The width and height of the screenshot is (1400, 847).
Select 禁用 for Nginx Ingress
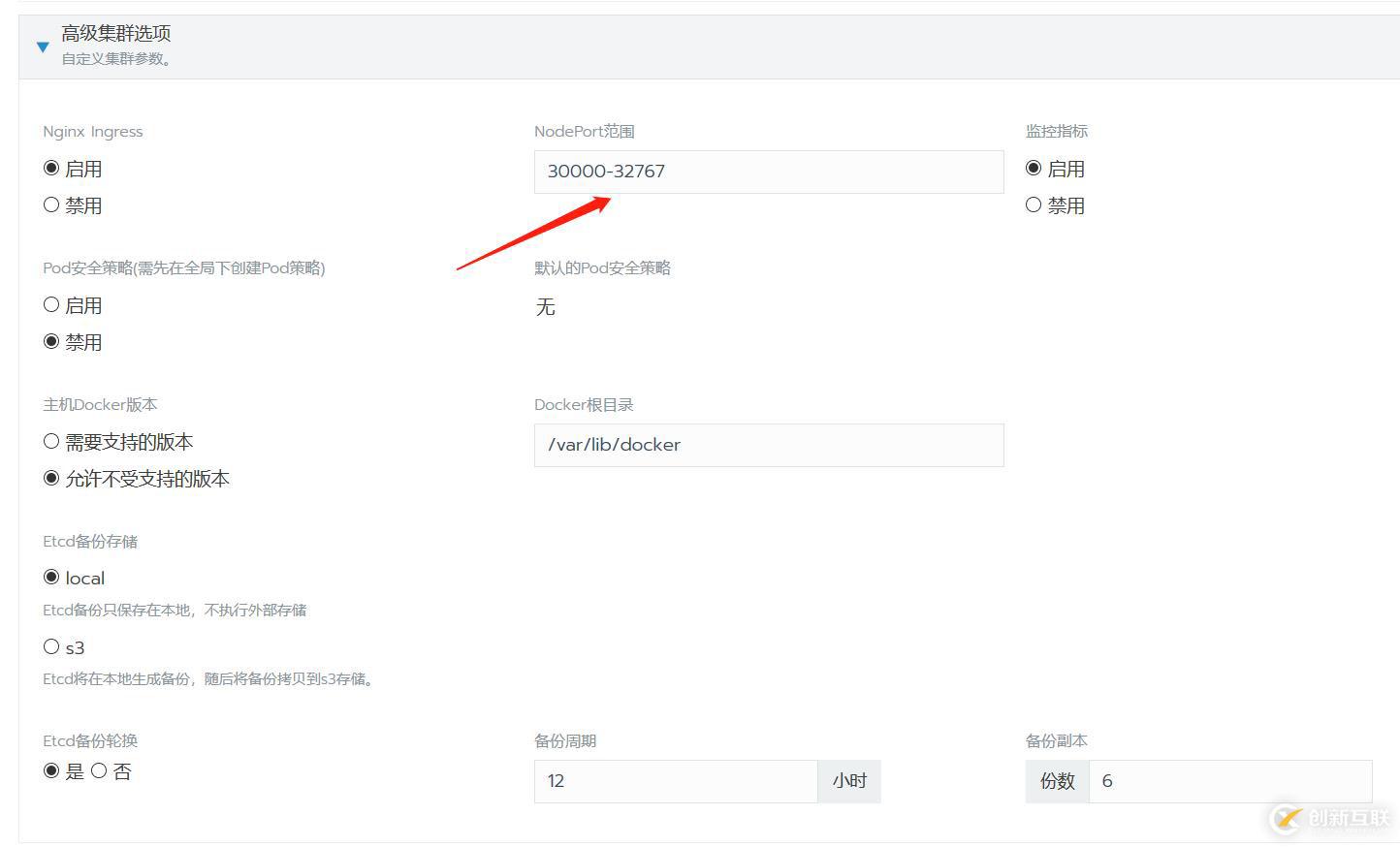tap(51, 205)
